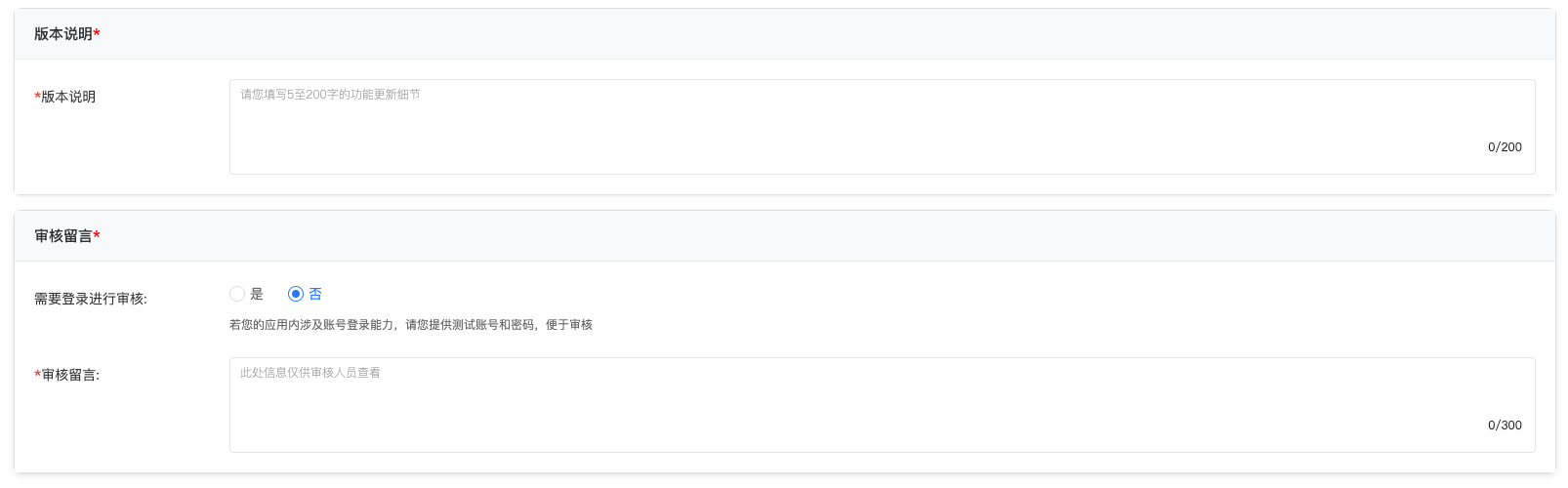Click the placeholder 此处信息仅供审核人员查看

[x=310, y=373]
